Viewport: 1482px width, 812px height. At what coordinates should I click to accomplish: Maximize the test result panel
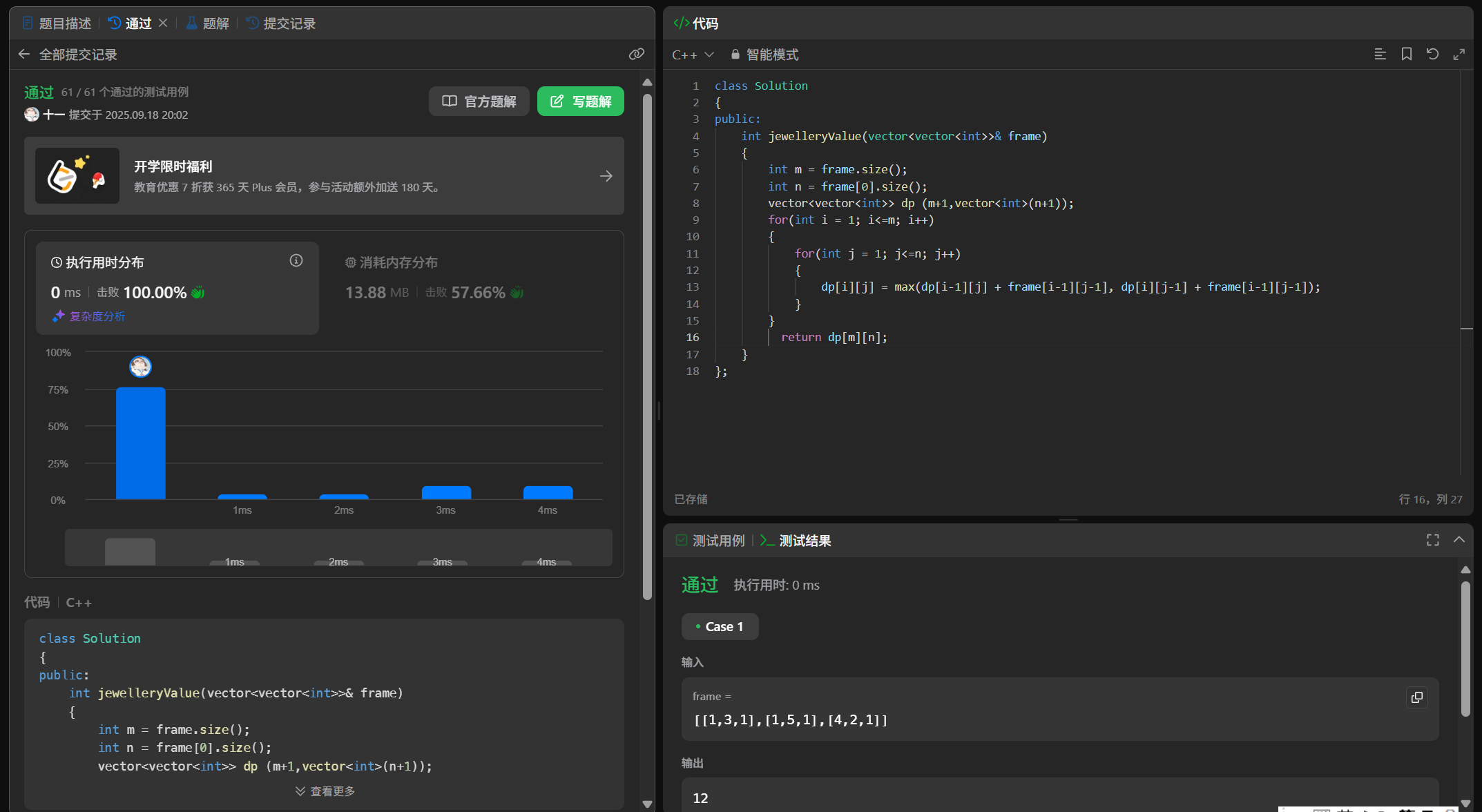click(1433, 540)
